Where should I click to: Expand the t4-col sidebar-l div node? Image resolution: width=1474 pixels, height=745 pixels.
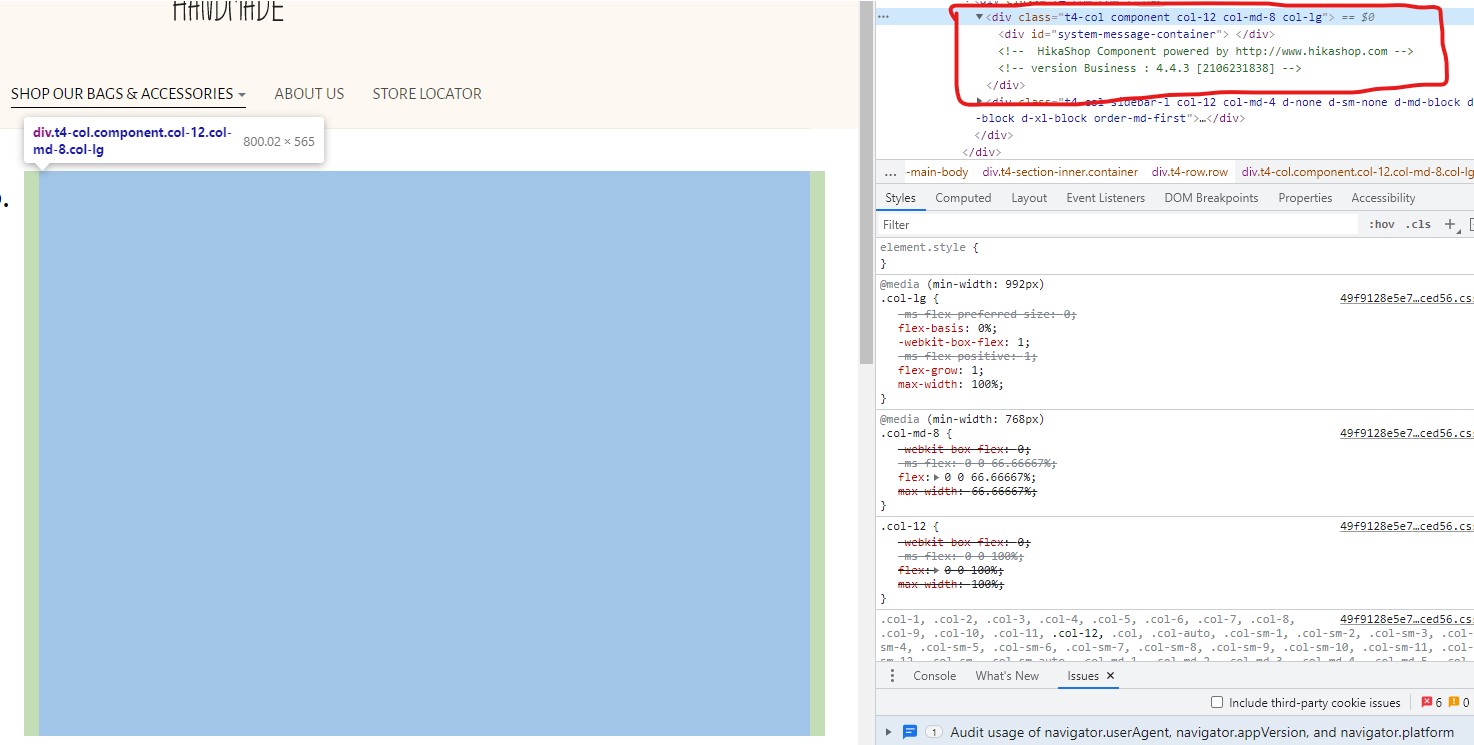coord(980,101)
